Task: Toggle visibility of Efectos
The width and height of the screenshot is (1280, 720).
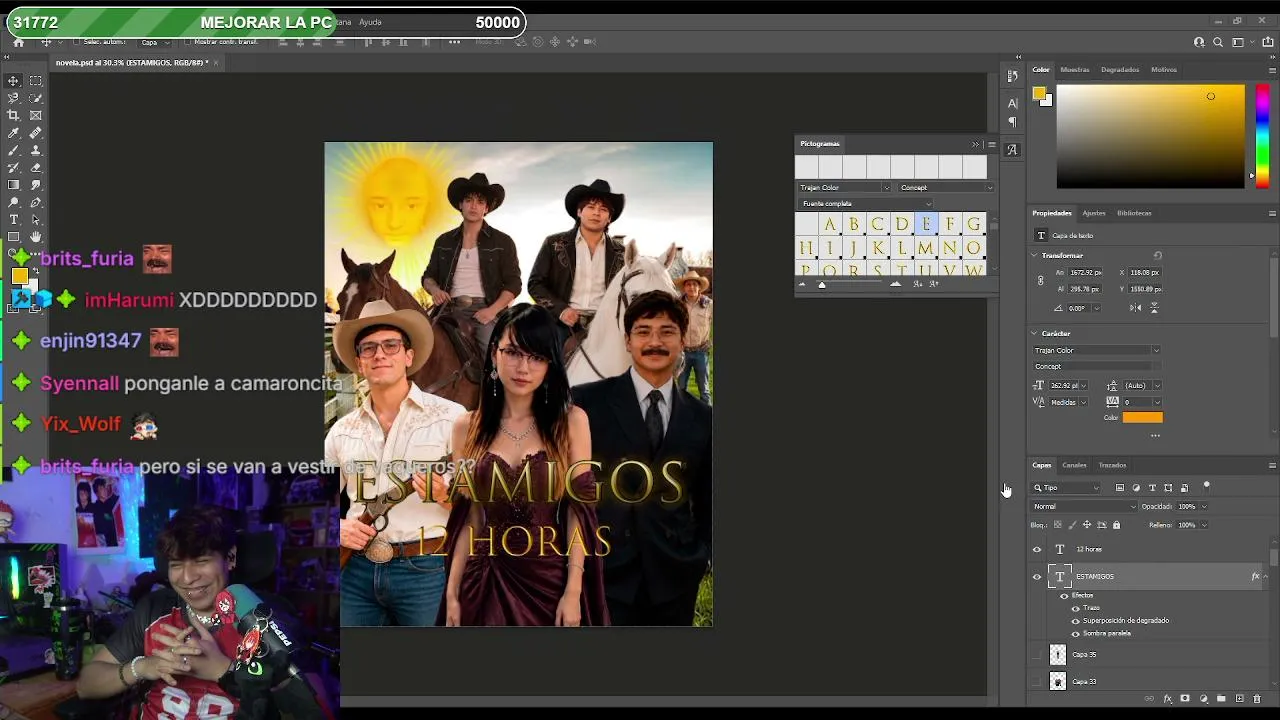Action: tap(1064, 596)
